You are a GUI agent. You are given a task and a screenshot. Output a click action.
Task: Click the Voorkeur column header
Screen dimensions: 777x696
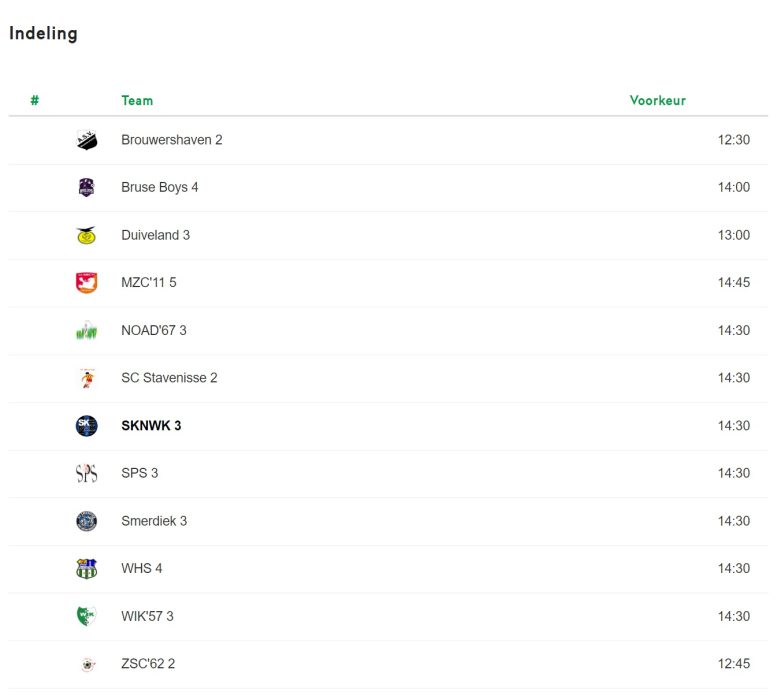point(658,101)
